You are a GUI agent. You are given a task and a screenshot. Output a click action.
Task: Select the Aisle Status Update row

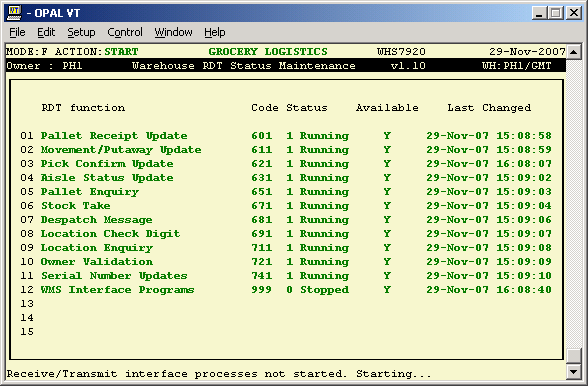286,178
